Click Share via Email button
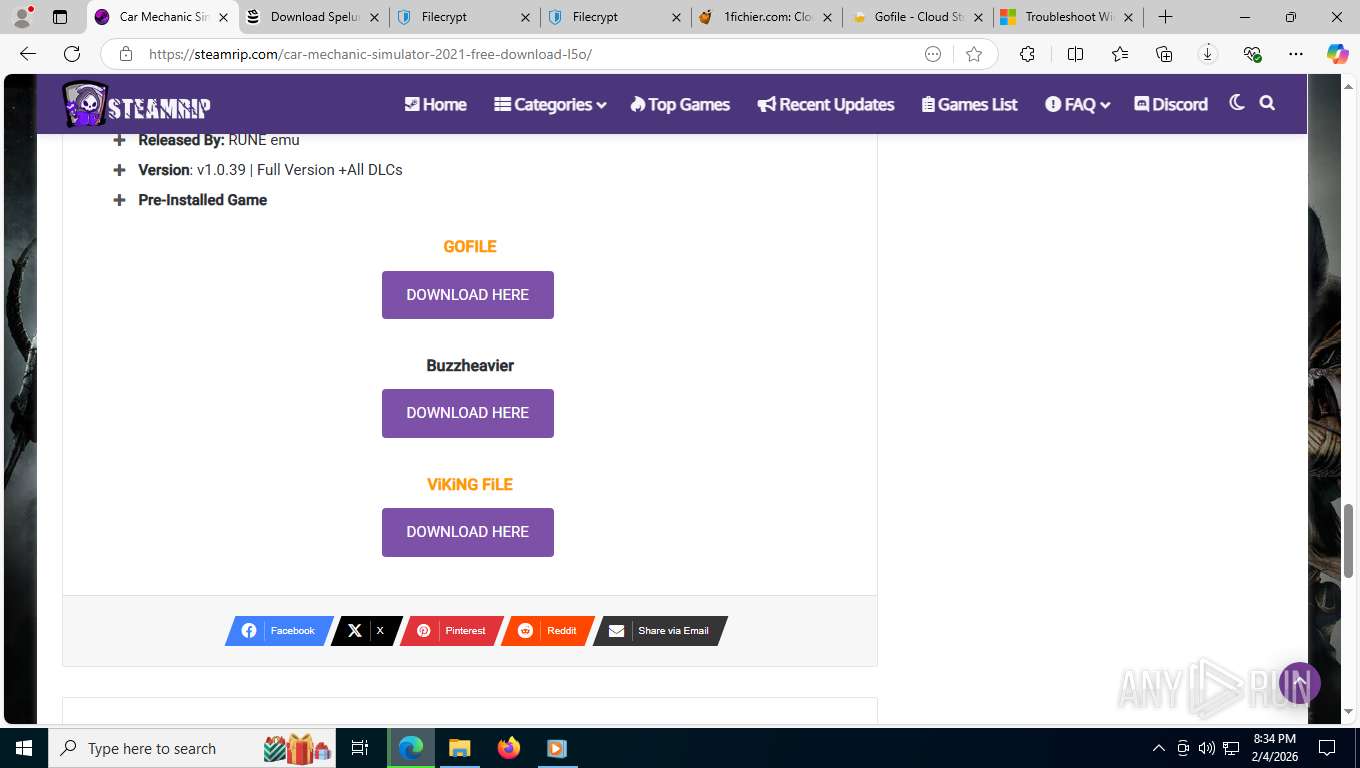This screenshot has height=768, width=1360. (660, 631)
